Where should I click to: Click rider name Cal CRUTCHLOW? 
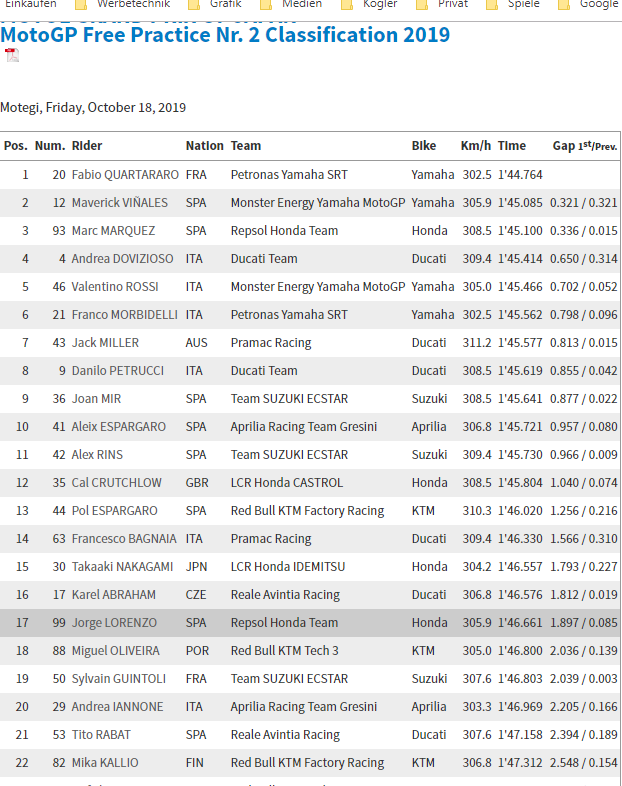tap(116, 483)
